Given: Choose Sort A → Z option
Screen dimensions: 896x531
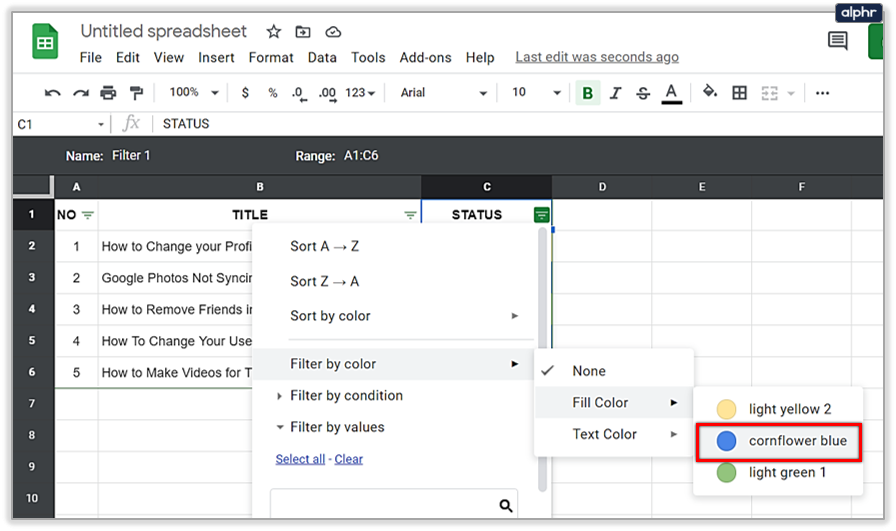Looking at the screenshot, I should (324, 247).
